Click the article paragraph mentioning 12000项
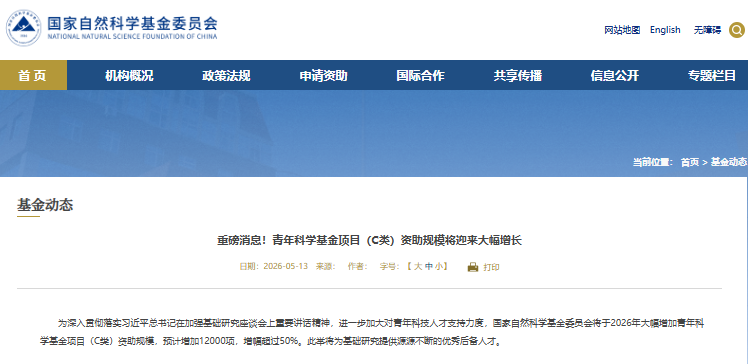 (x=372, y=333)
